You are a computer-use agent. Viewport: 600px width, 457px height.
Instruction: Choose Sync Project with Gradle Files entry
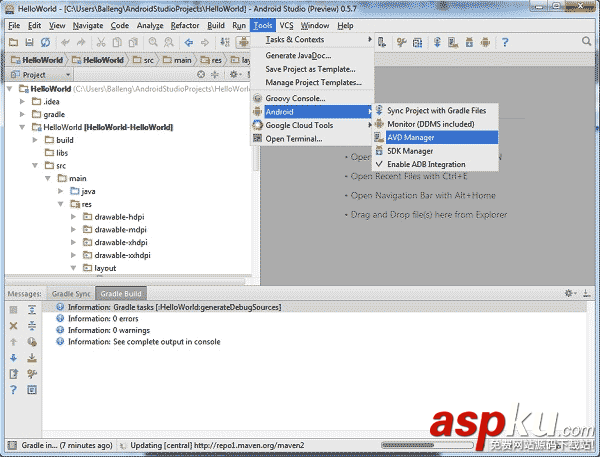click(x=436, y=111)
